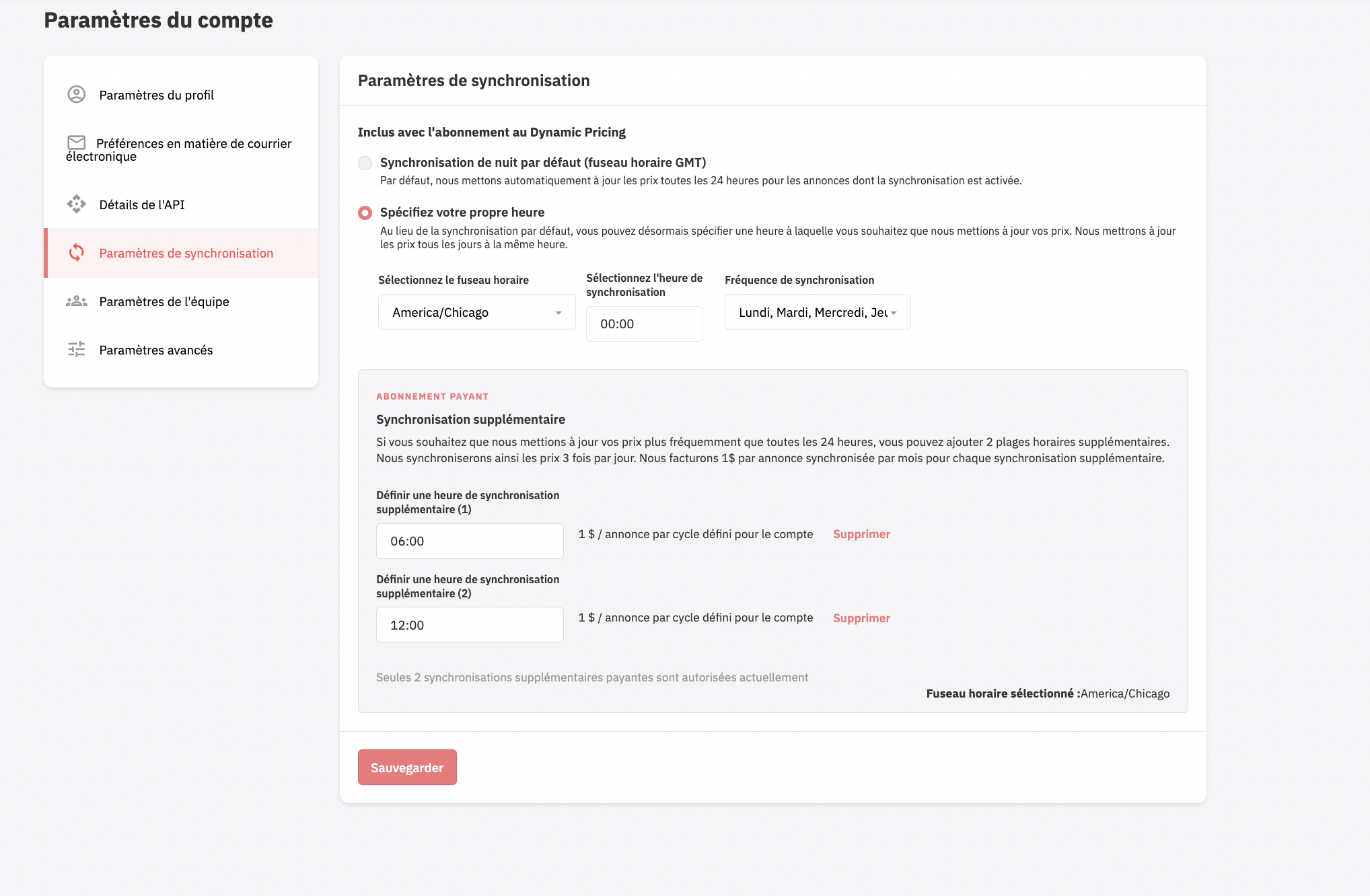Click the 'ABONNEMENT PAYANT' label
1370x896 pixels.
(x=432, y=396)
